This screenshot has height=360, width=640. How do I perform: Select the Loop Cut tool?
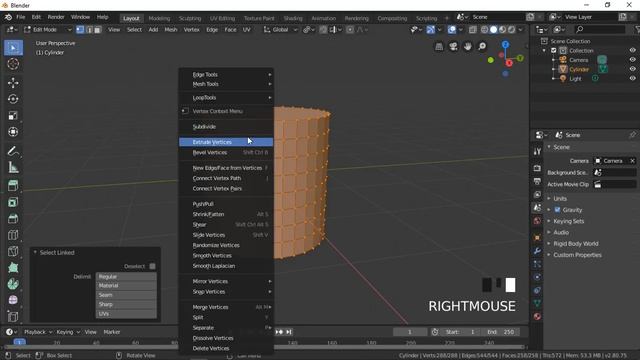coord(13,235)
